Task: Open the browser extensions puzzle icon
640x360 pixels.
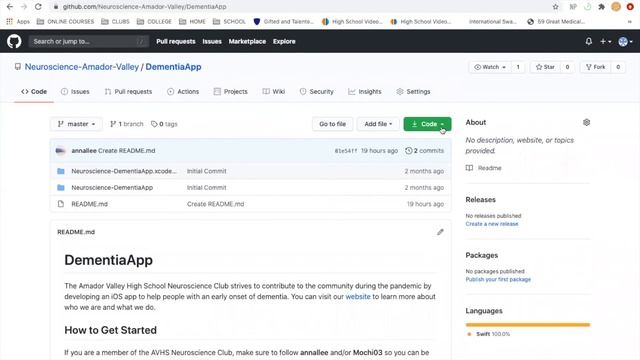Action: click(x=601, y=7)
